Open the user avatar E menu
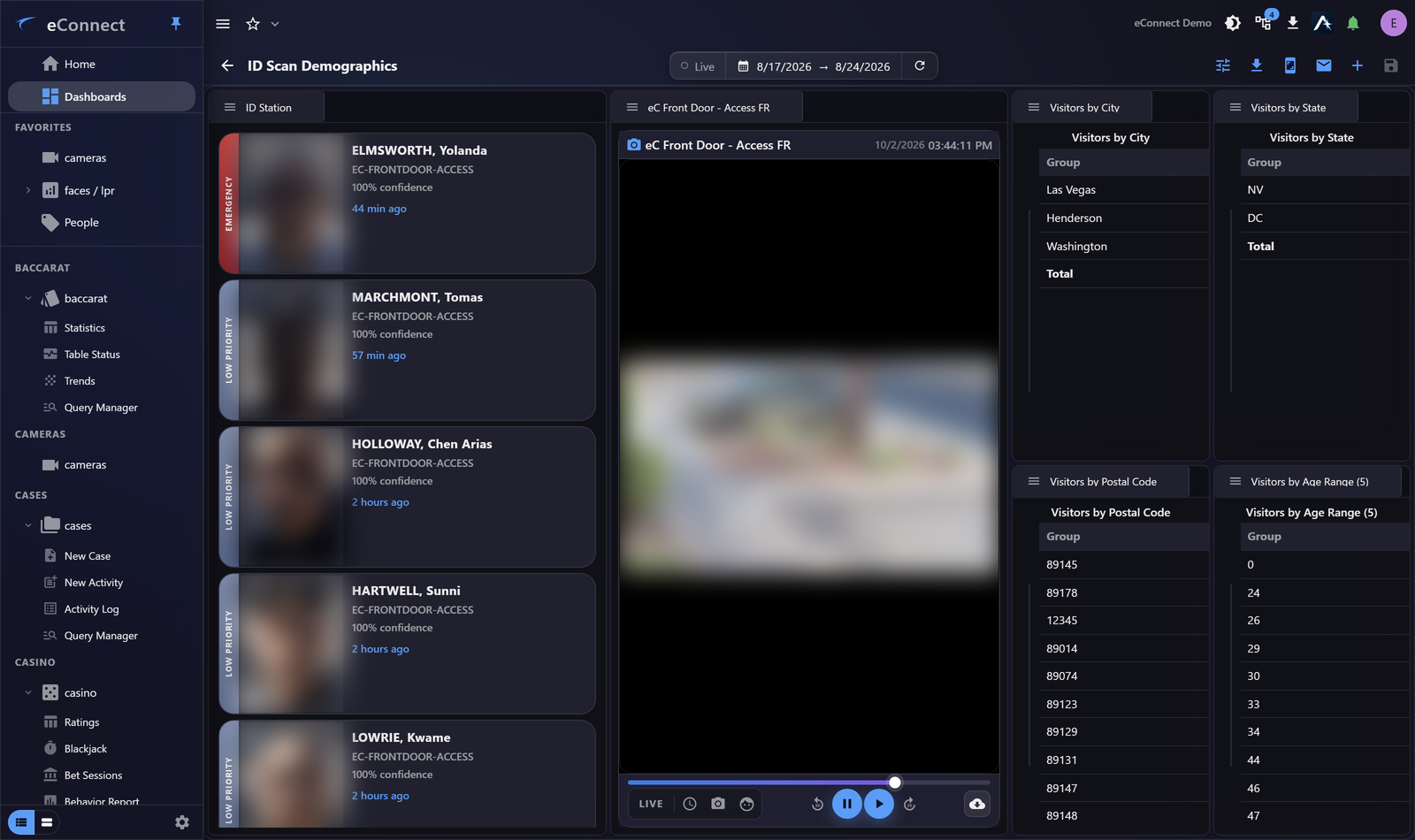 [1394, 23]
